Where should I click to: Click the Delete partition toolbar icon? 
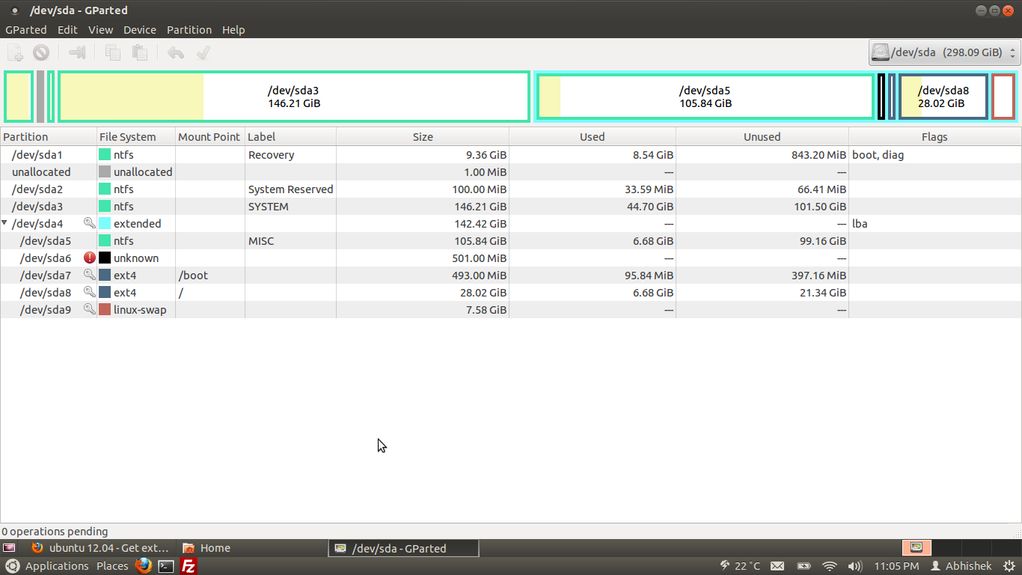(41, 53)
